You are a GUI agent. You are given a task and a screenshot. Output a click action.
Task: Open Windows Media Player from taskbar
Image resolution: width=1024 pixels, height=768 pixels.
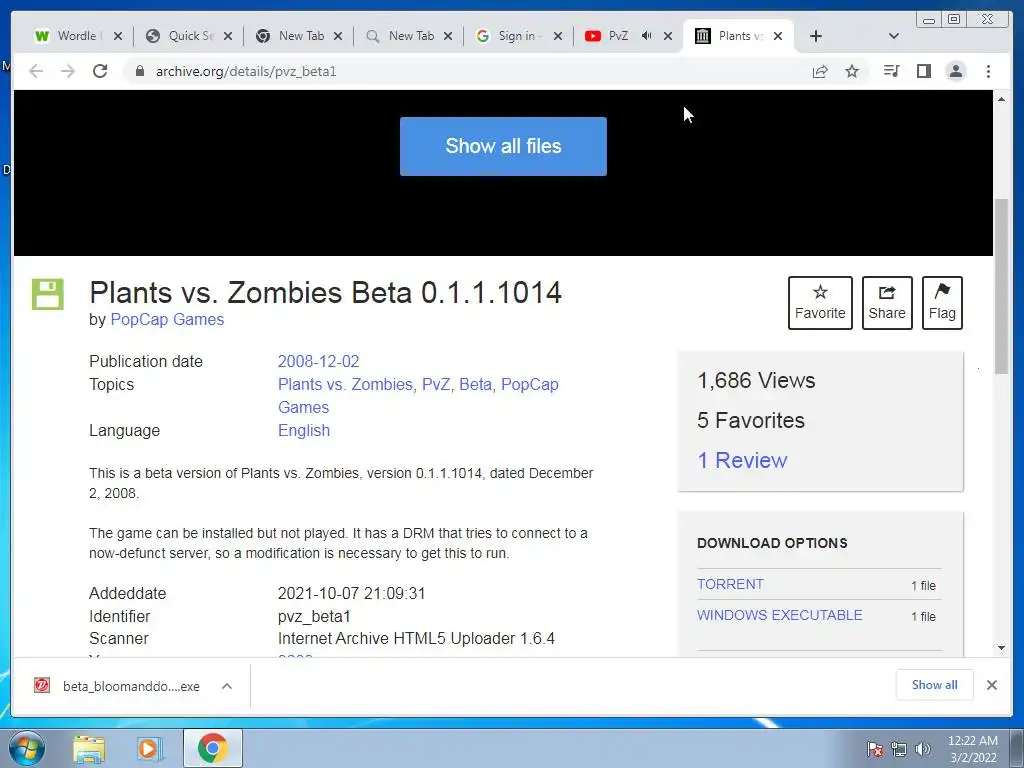pos(149,748)
